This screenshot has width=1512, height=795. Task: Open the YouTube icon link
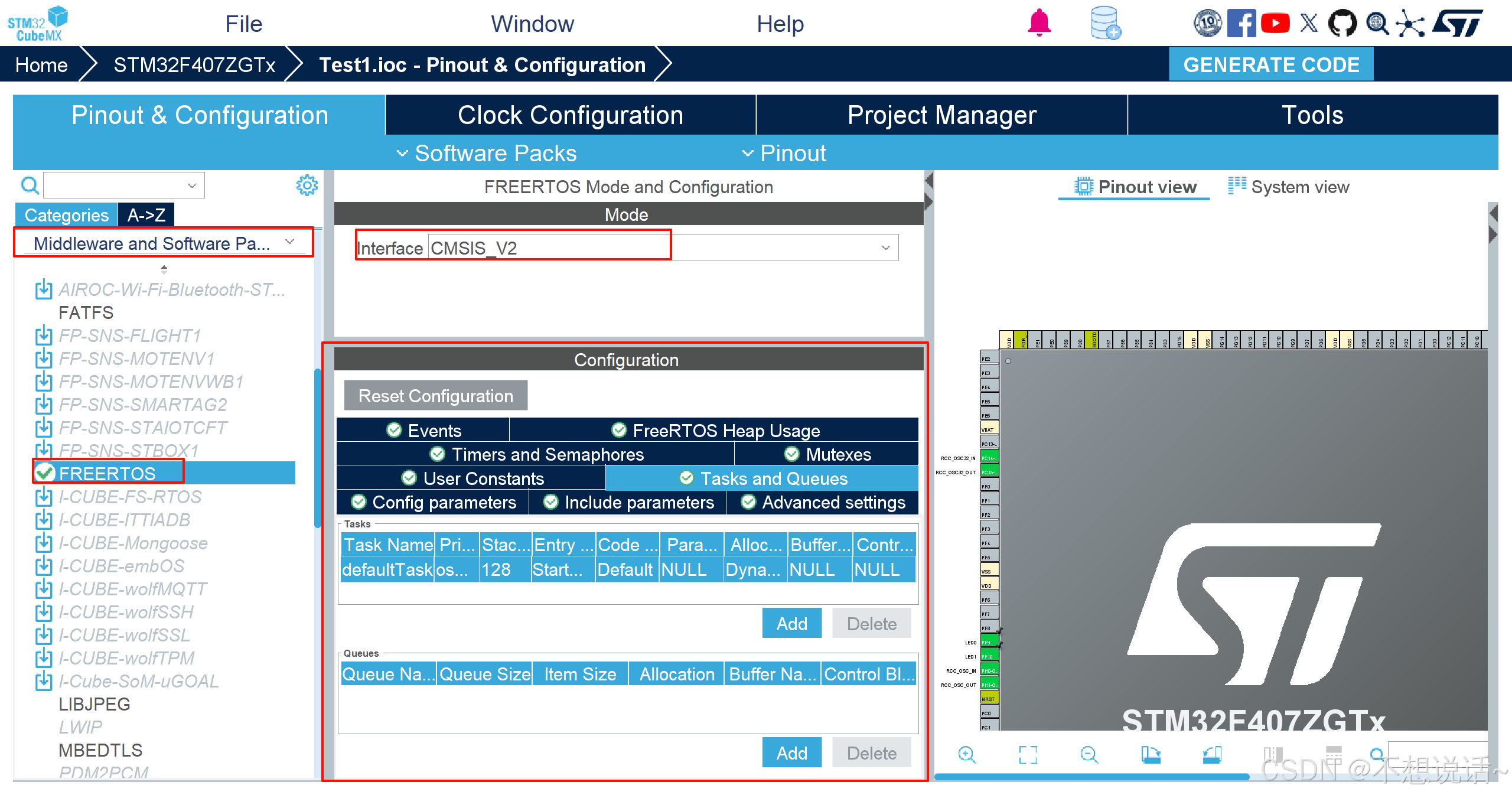1275,24
